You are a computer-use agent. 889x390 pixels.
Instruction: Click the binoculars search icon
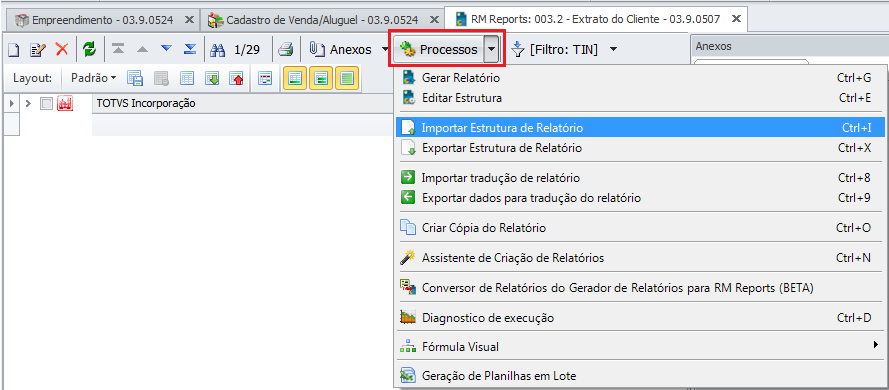tap(218, 50)
